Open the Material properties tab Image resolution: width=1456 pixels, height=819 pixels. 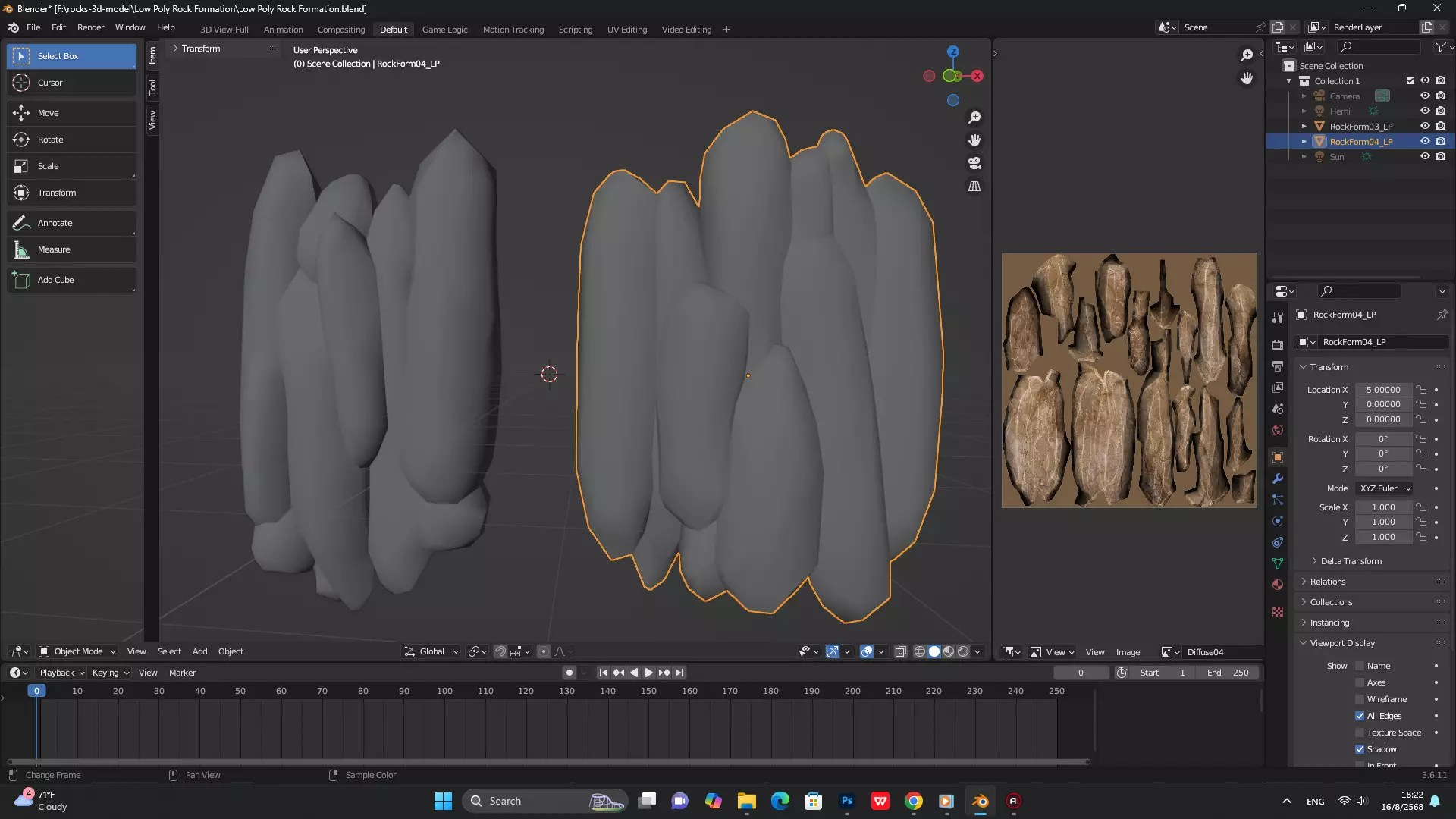(1278, 585)
